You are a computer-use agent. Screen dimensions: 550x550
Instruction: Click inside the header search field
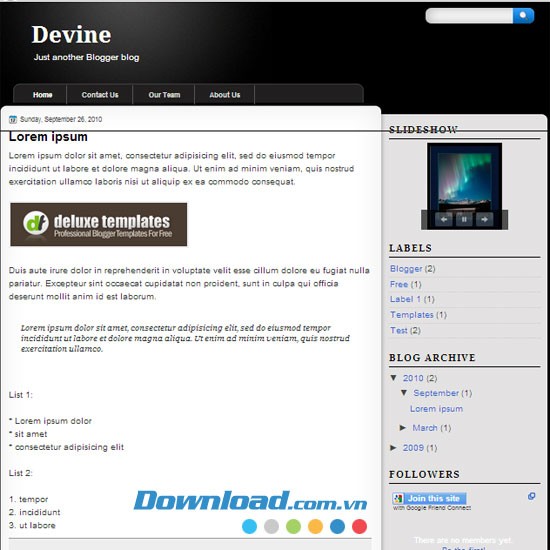pos(469,16)
